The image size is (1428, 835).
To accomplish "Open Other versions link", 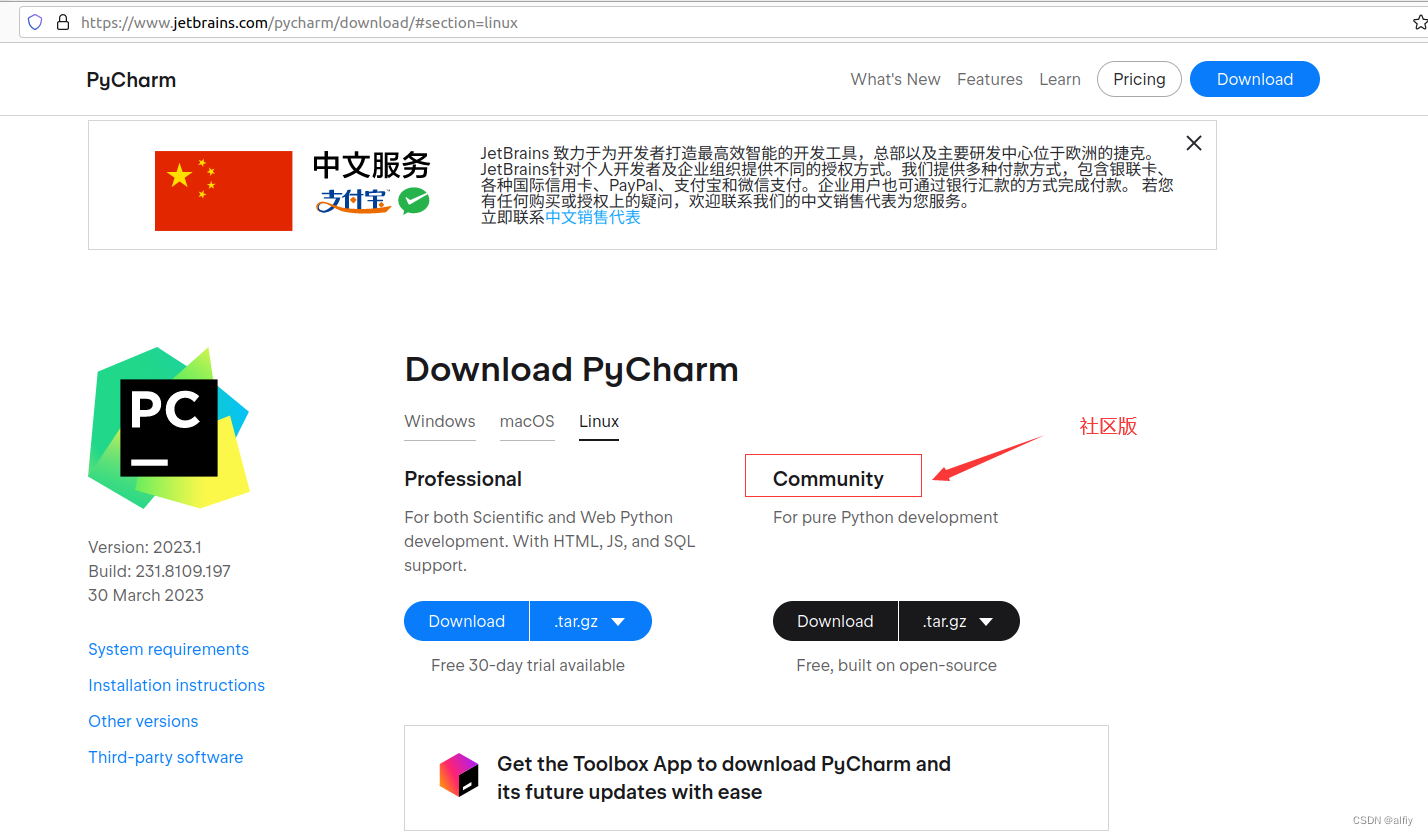I will (143, 721).
